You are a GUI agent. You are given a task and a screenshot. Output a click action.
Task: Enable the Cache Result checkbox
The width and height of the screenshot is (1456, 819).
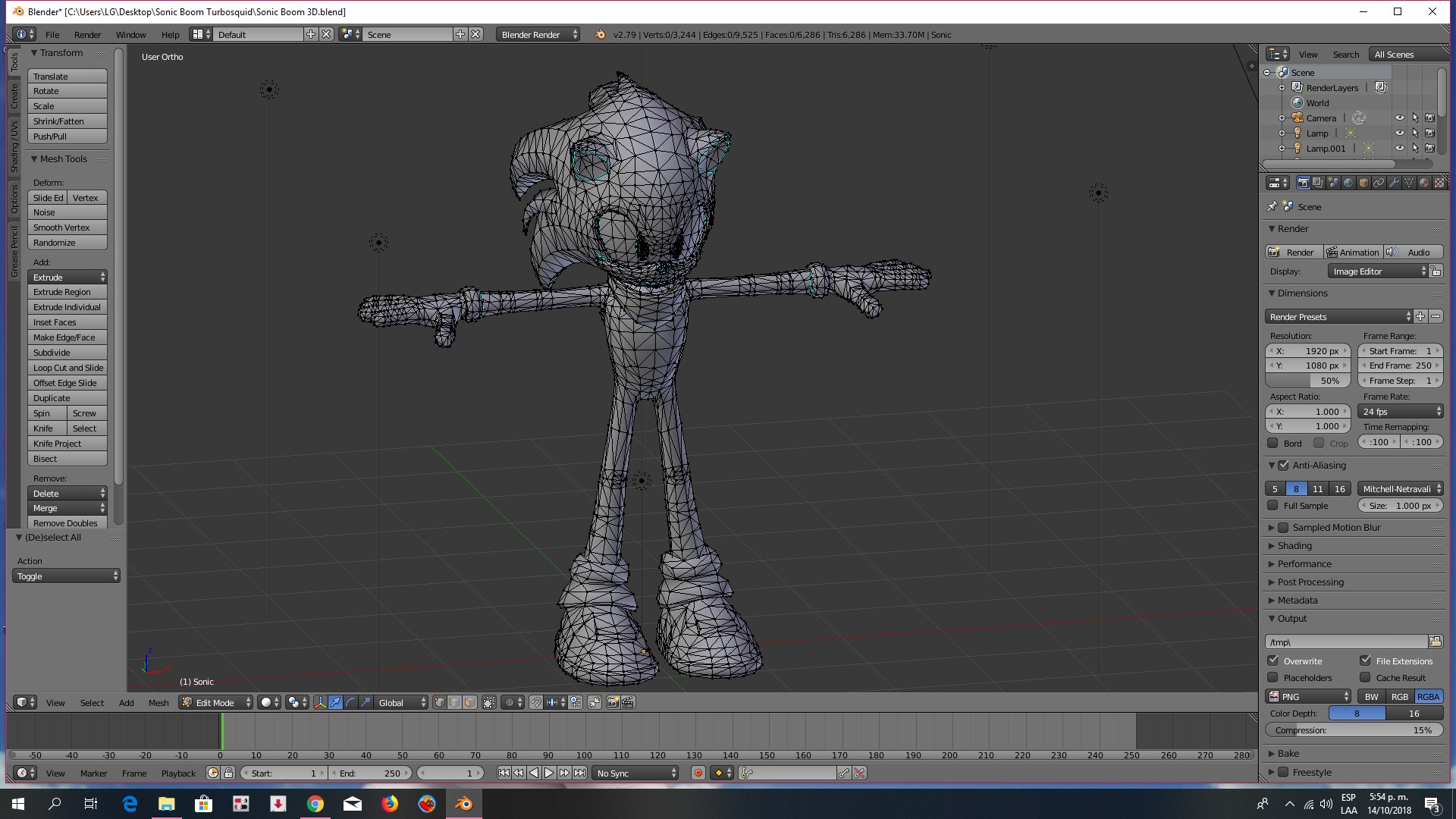pos(1366,677)
